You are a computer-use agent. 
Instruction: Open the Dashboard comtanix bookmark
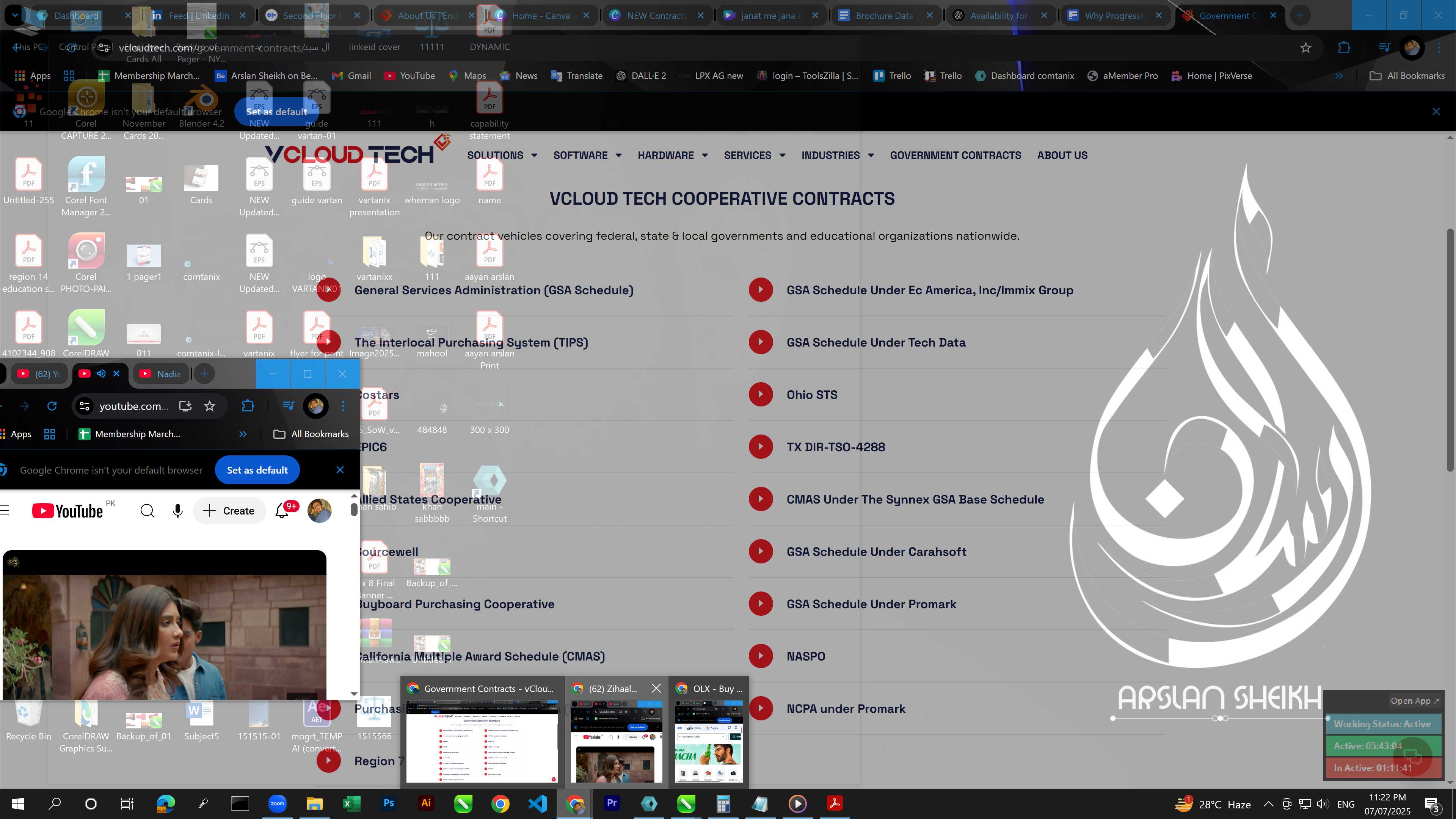tap(1025, 76)
